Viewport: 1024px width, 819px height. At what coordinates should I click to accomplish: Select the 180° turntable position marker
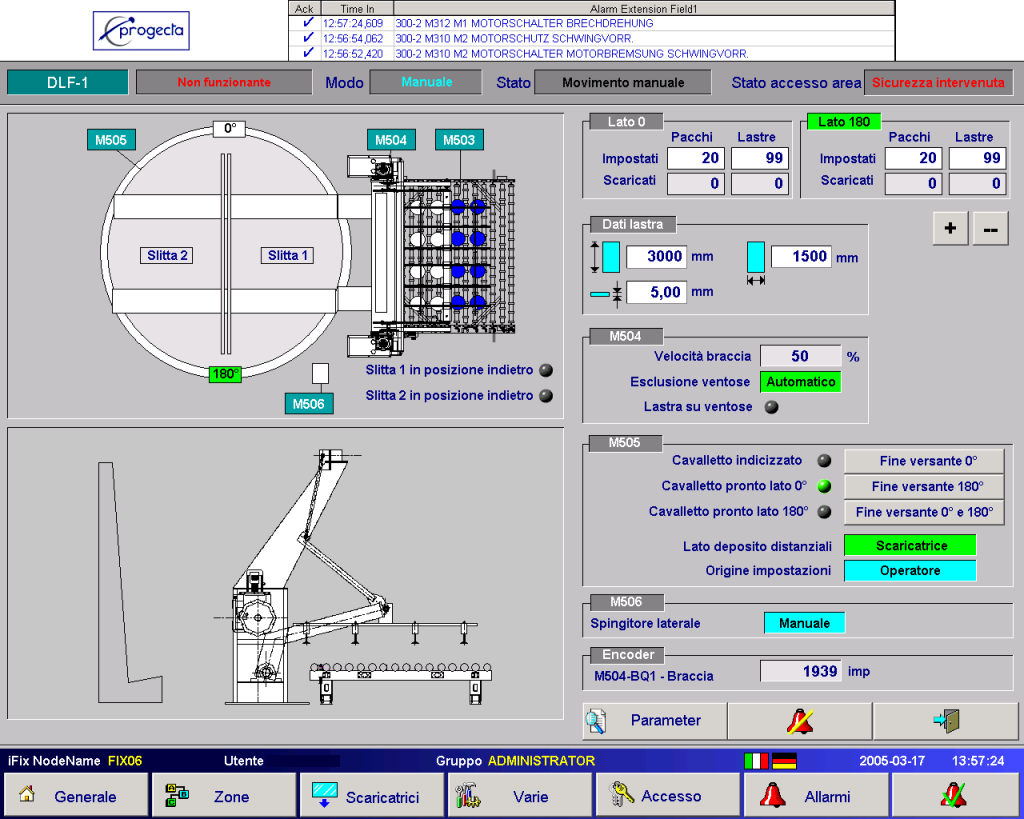tap(225, 374)
